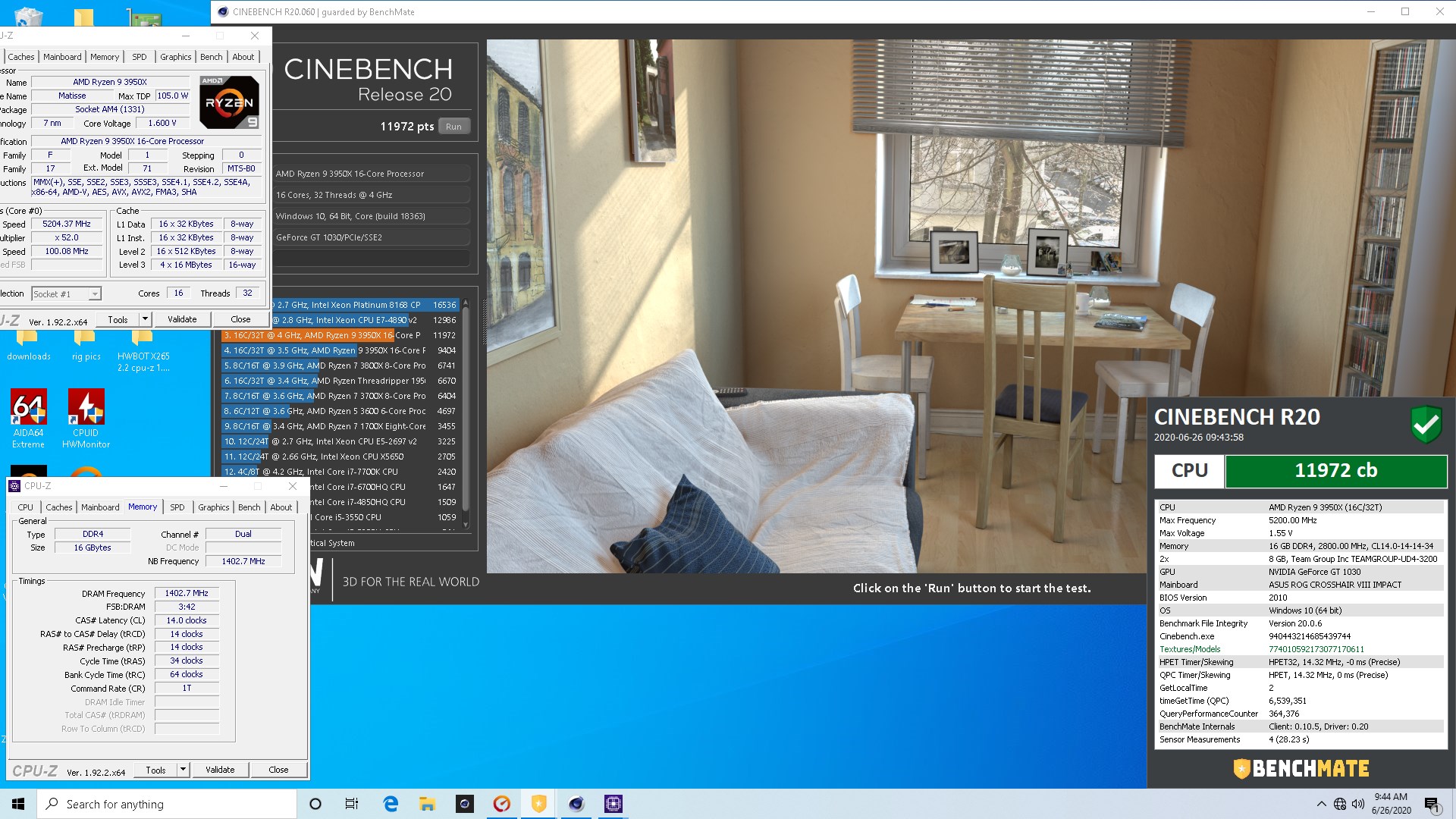Click the CPU-Z title bar icon of lower window

click(14, 486)
